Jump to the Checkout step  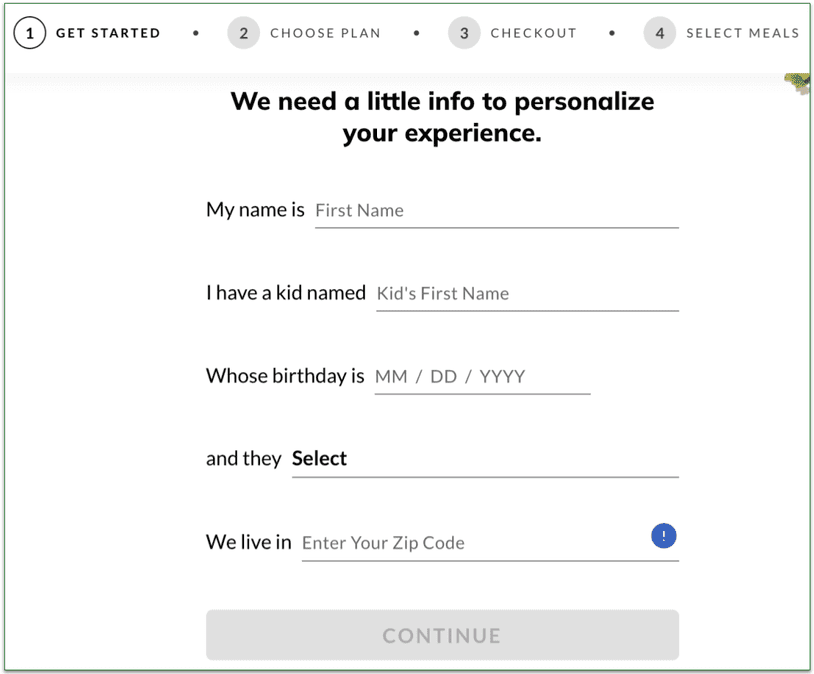[x=533, y=33]
